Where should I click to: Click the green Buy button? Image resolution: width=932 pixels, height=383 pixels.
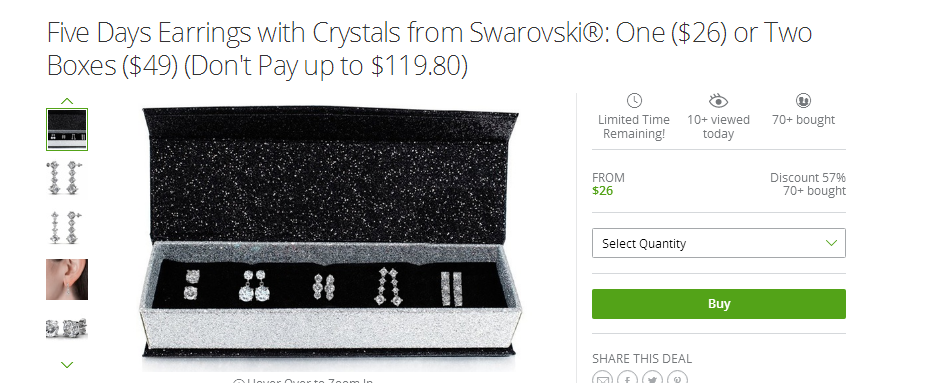[719, 304]
